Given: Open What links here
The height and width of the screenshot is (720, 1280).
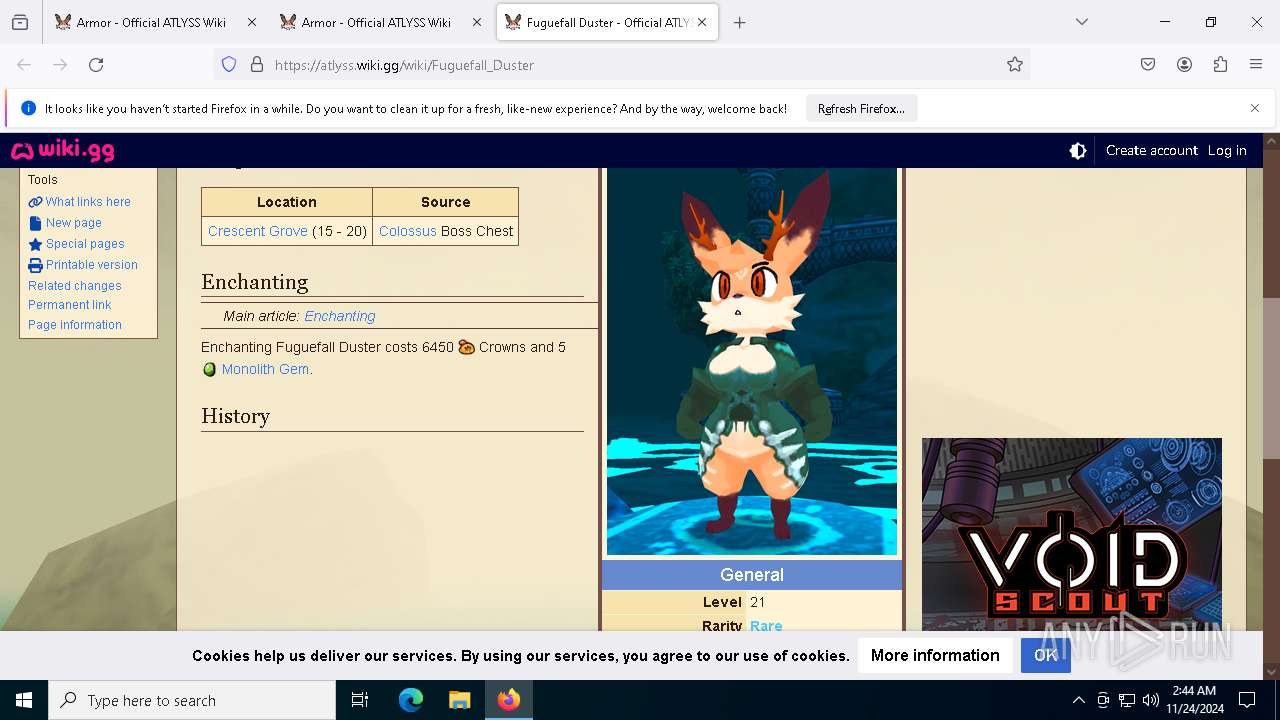Looking at the screenshot, I should click(88, 202).
